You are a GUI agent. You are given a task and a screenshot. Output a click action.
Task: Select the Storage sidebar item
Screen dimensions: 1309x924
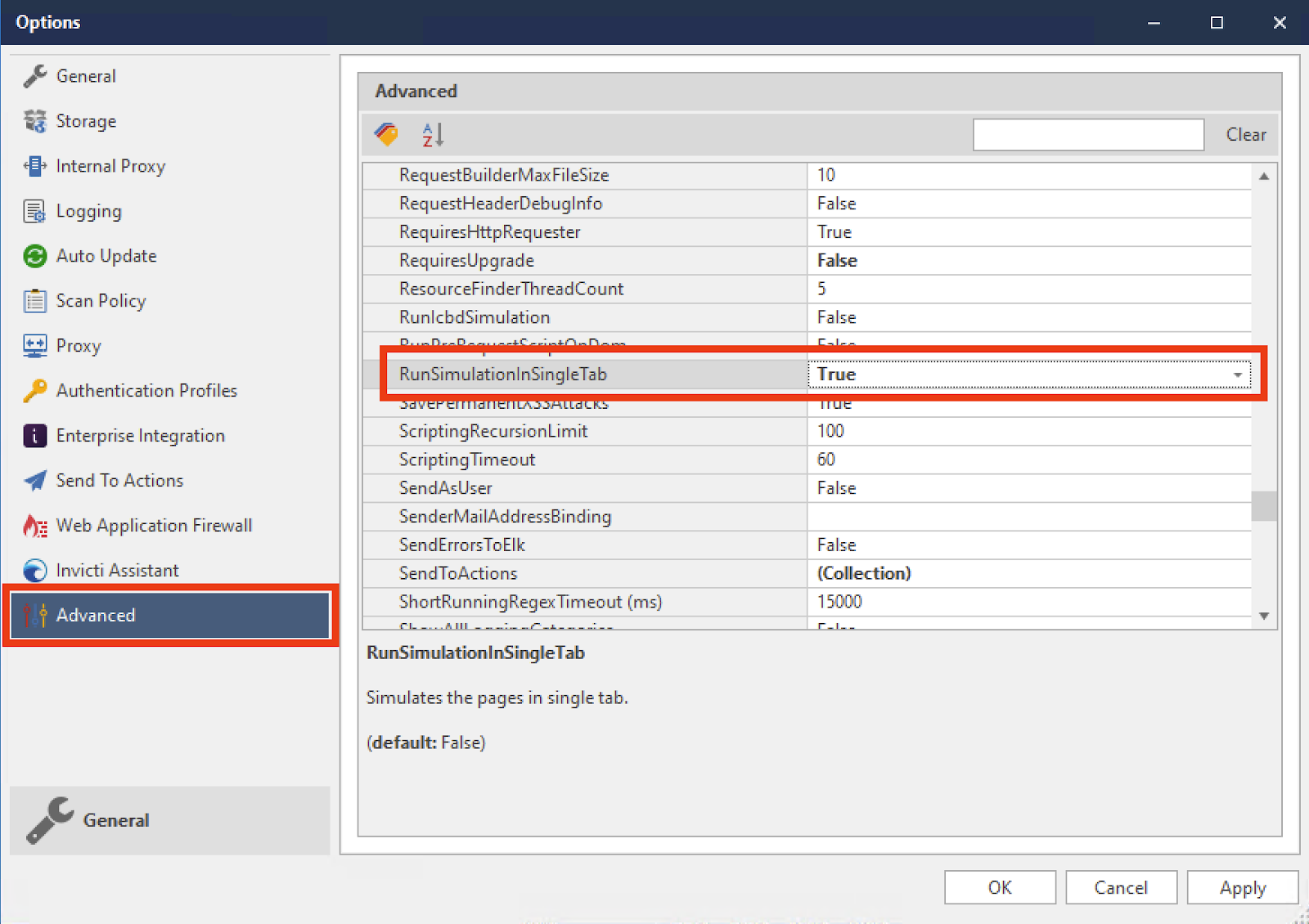click(x=86, y=121)
